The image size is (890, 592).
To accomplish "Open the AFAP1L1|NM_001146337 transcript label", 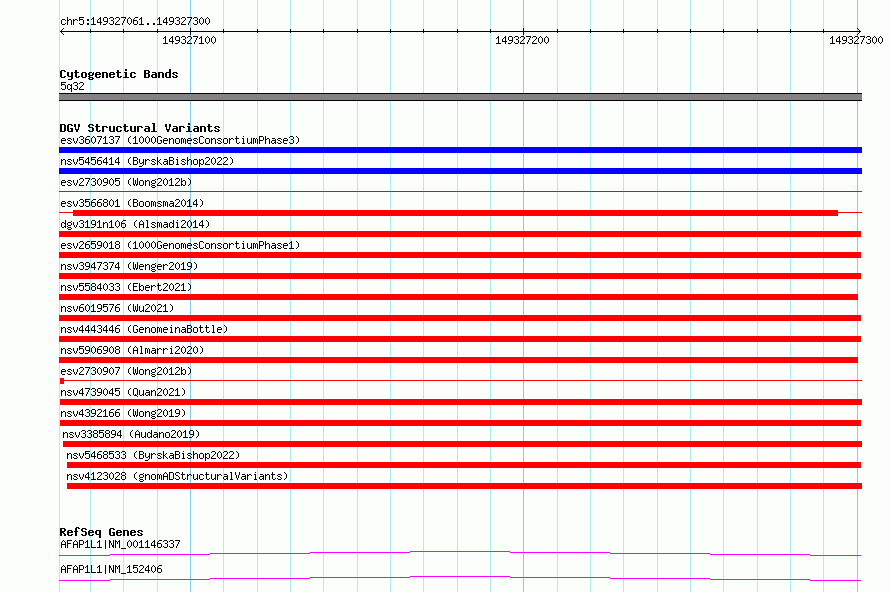I will click(x=120, y=544).
